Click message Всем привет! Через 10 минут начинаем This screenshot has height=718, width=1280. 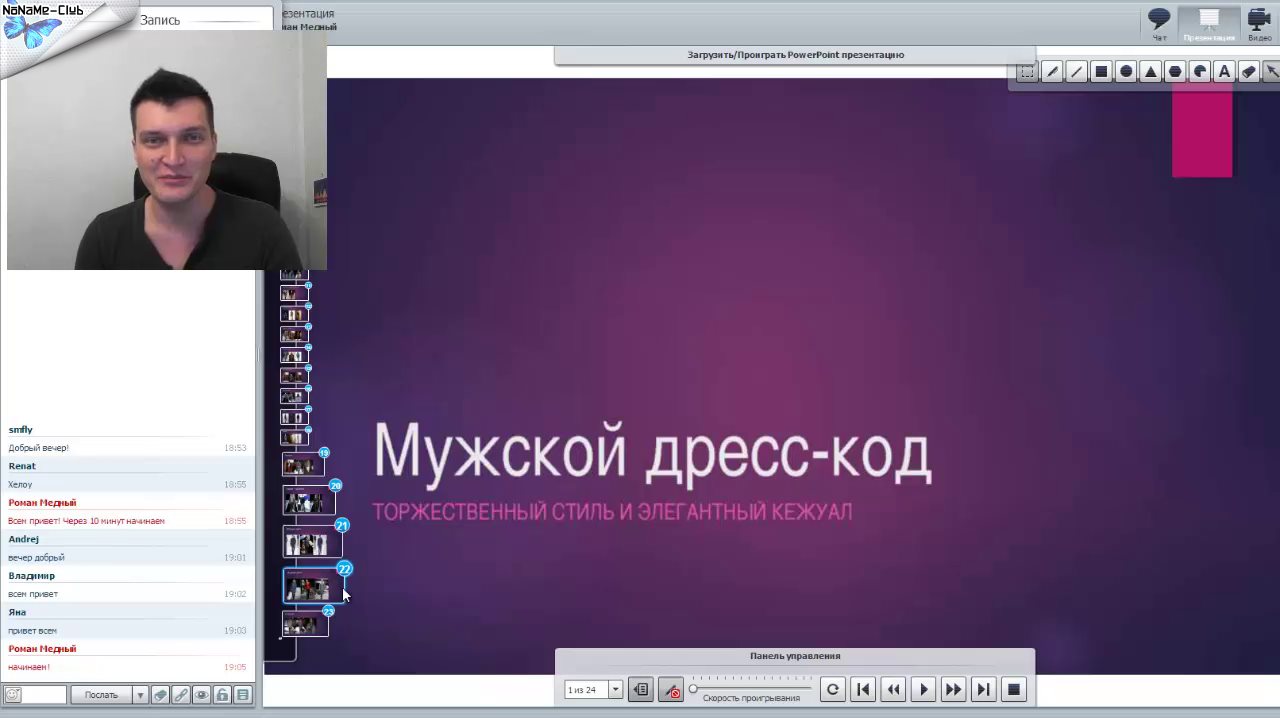click(86, 521)
